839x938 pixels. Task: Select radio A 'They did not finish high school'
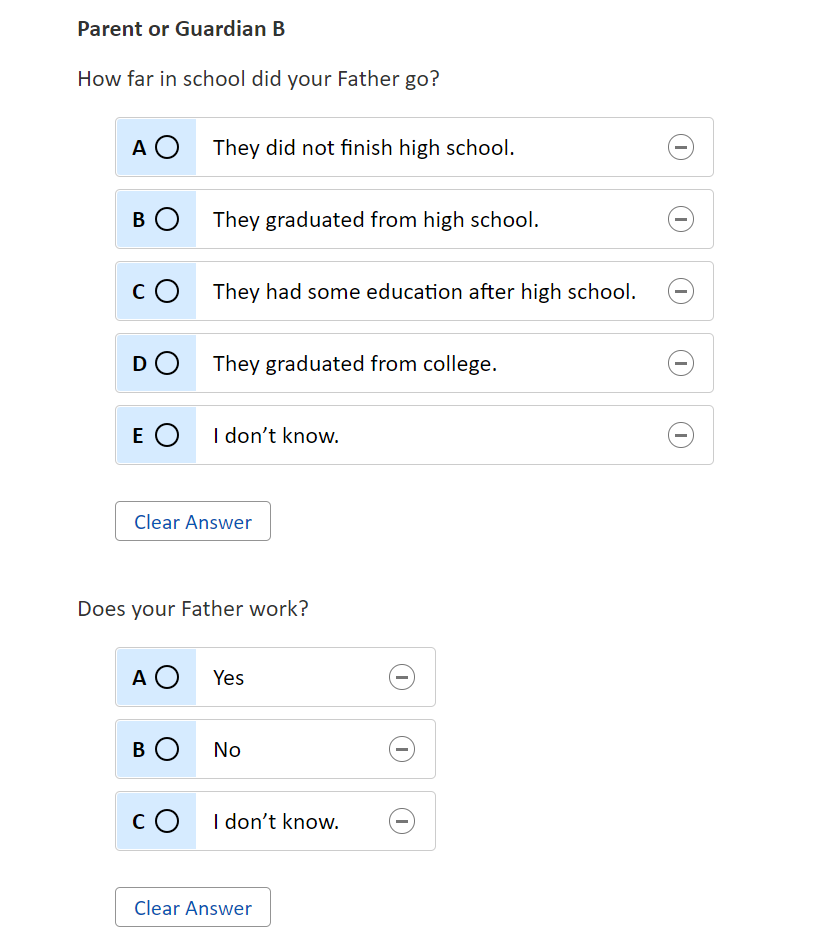point(167,148)
